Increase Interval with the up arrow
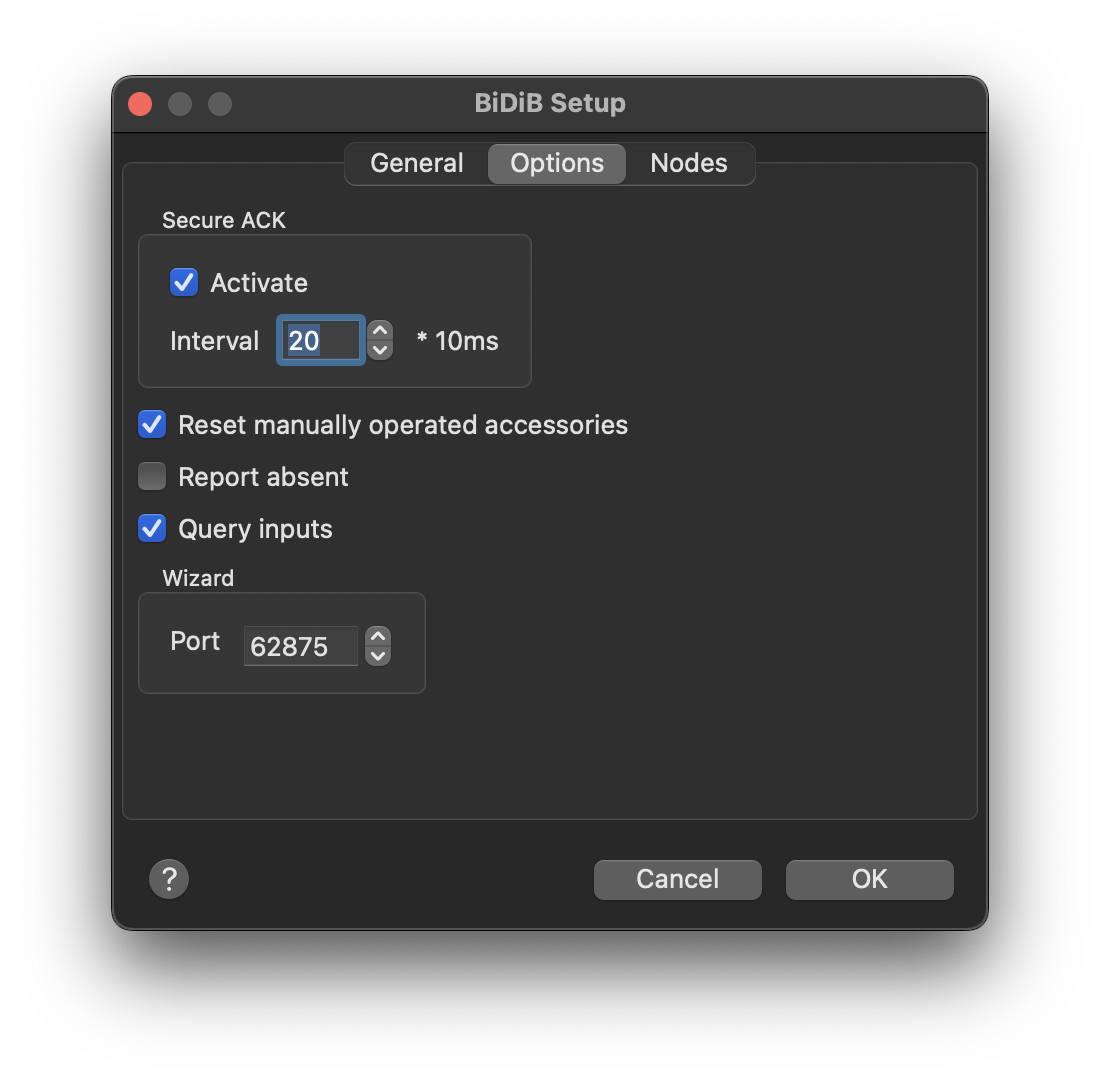The width and height of the screenshot is (1100, 1078). coord(380,331)
